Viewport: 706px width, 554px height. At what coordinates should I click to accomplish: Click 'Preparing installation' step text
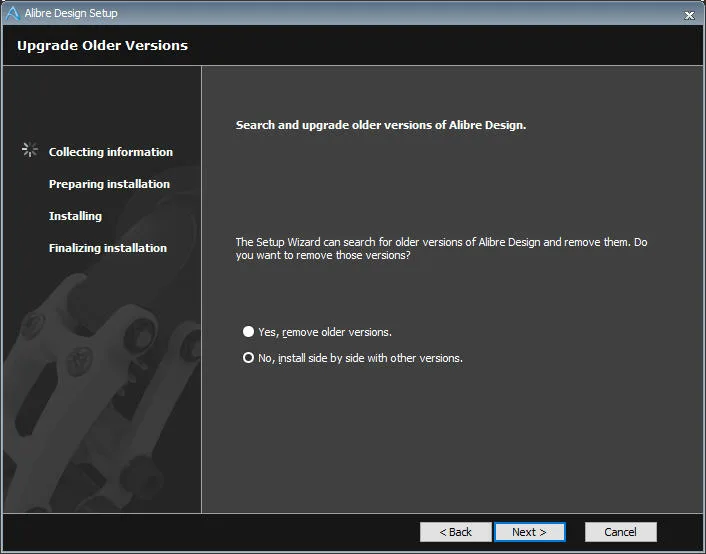tap(109, 184)
